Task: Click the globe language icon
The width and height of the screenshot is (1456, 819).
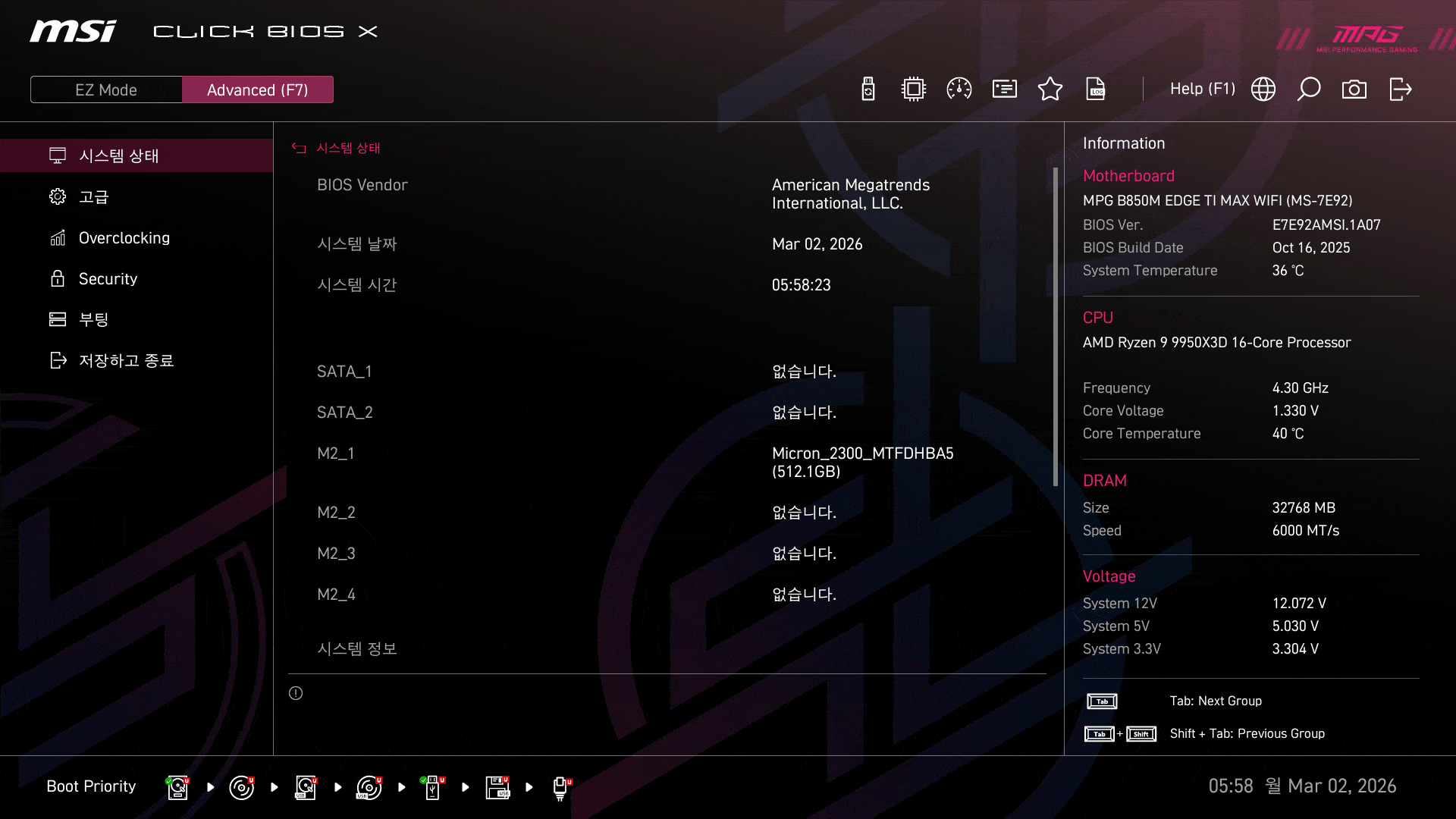Action: 1263,89
